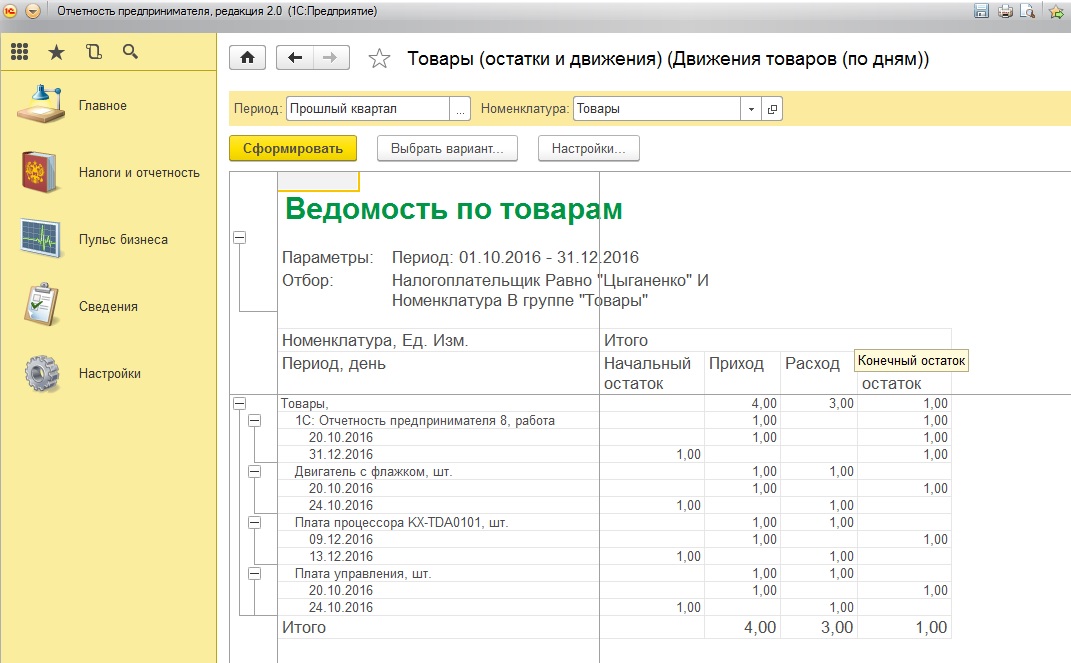Collapse the Плата управления group

254,573
